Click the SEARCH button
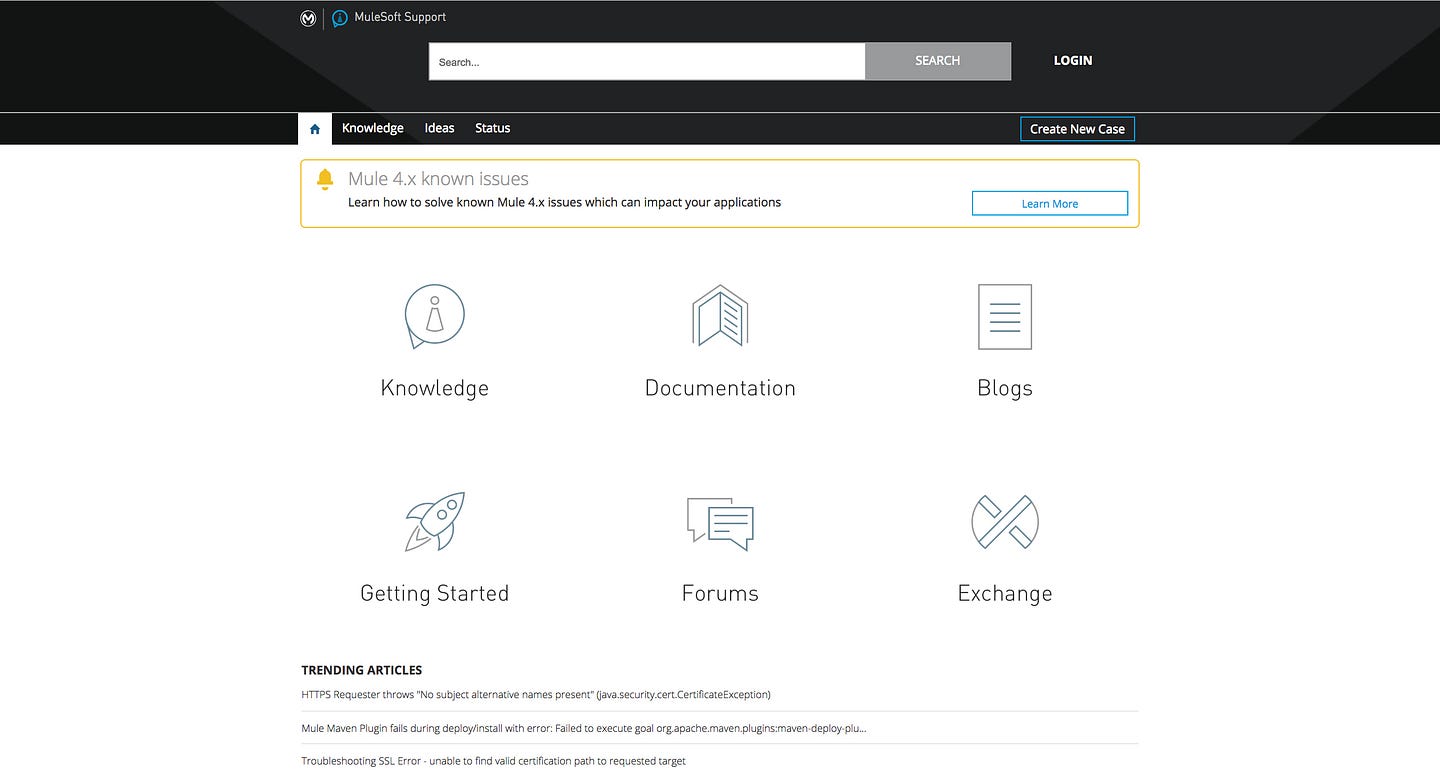 pyautogui.click(x=938, y=61)
